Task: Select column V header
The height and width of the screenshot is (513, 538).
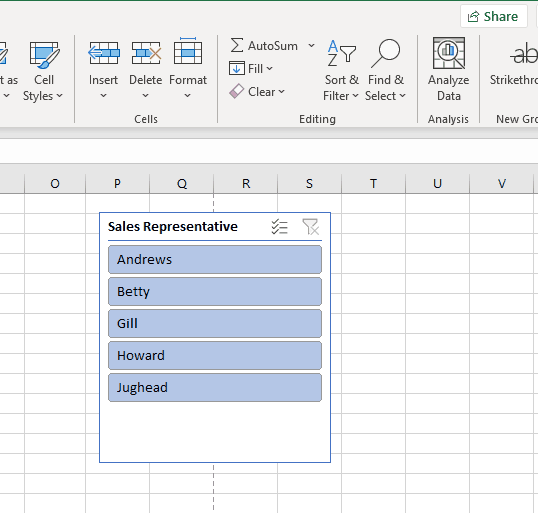Action: [x=502, y=184]
